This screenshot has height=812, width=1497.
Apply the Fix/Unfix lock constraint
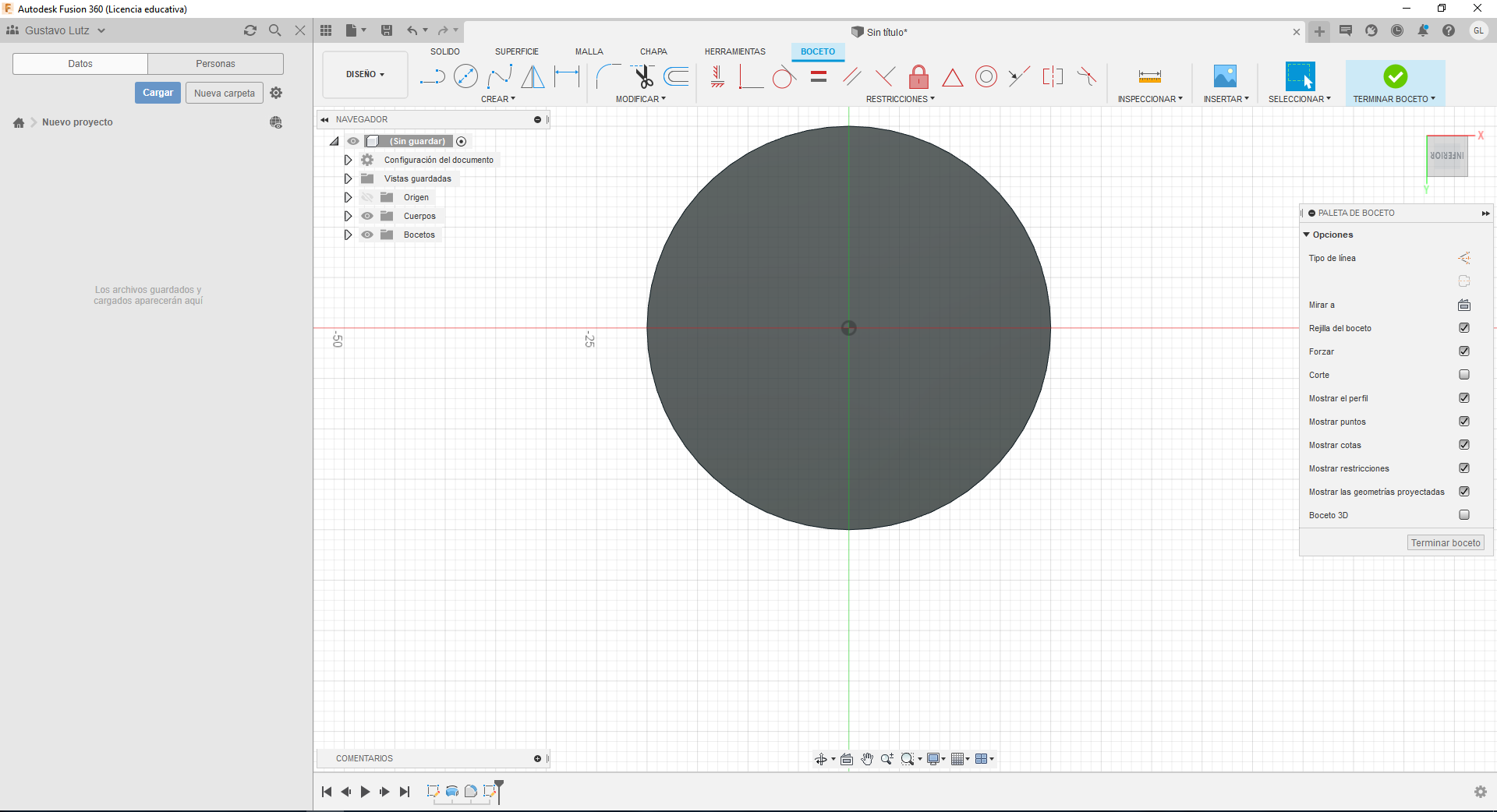click(x=918, y=76)
